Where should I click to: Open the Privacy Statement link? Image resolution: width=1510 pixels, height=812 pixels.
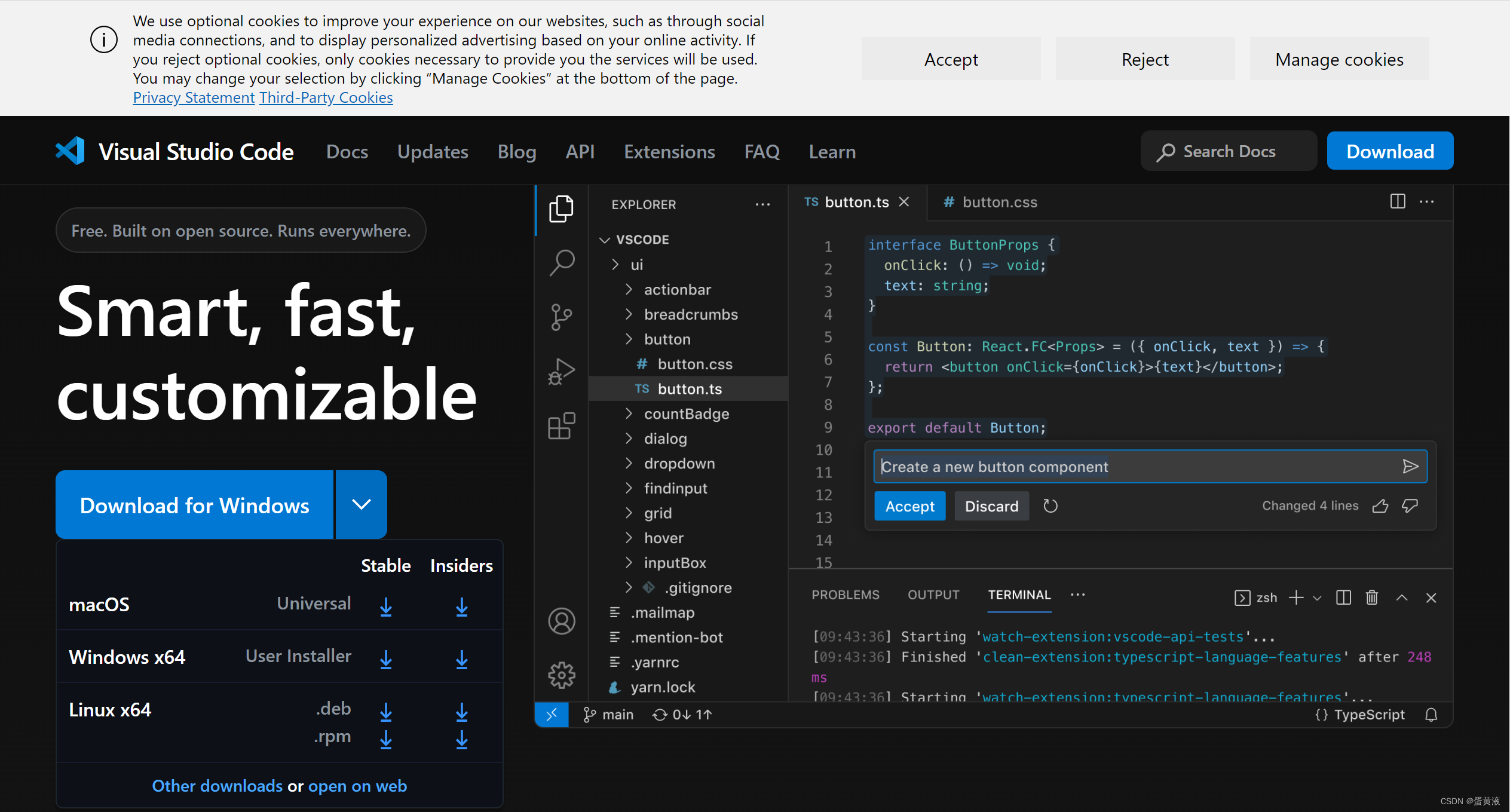pyautogui.click(x=194, y=97)
